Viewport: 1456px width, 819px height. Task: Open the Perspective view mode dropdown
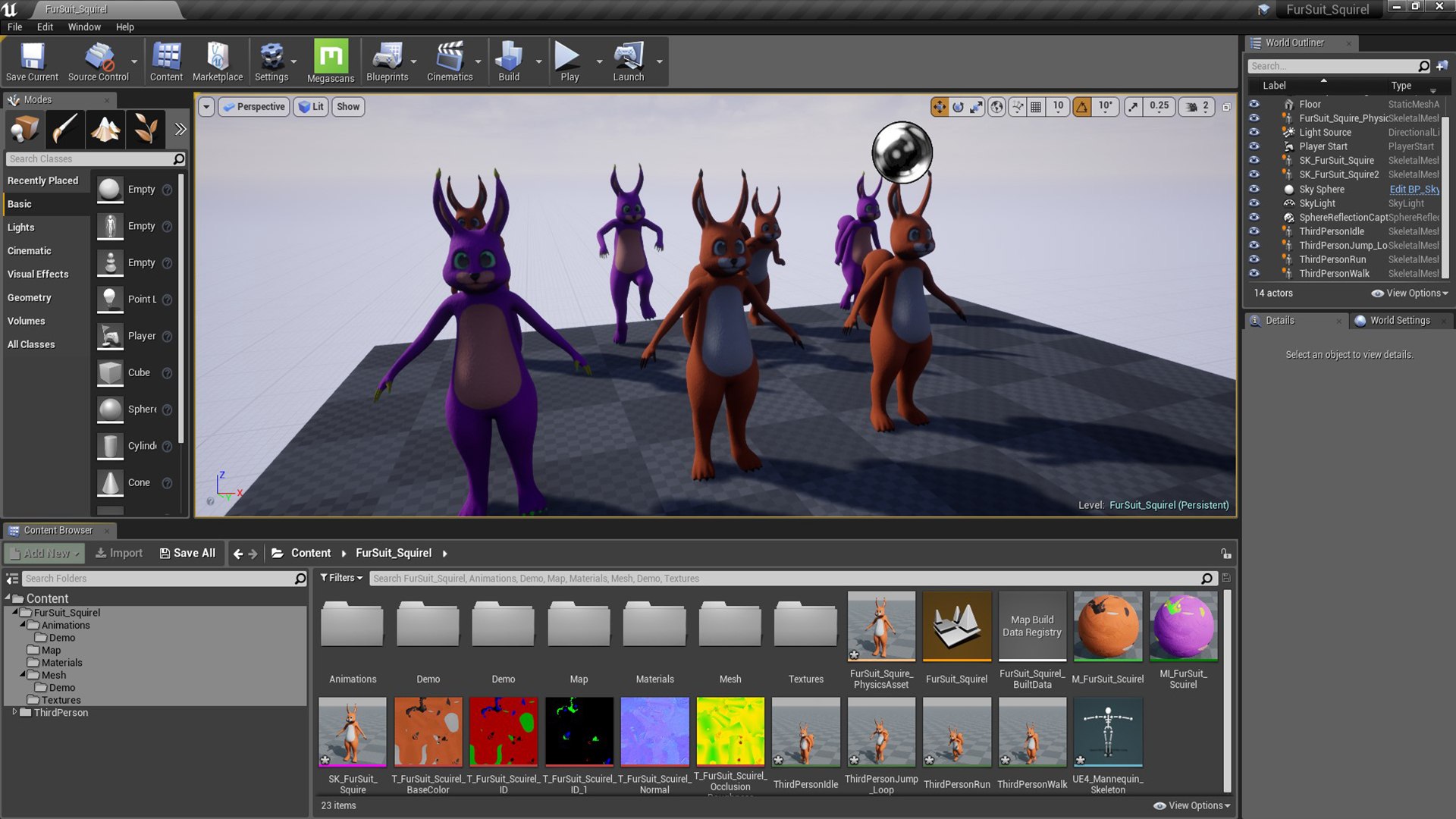(x=254, y=107)
